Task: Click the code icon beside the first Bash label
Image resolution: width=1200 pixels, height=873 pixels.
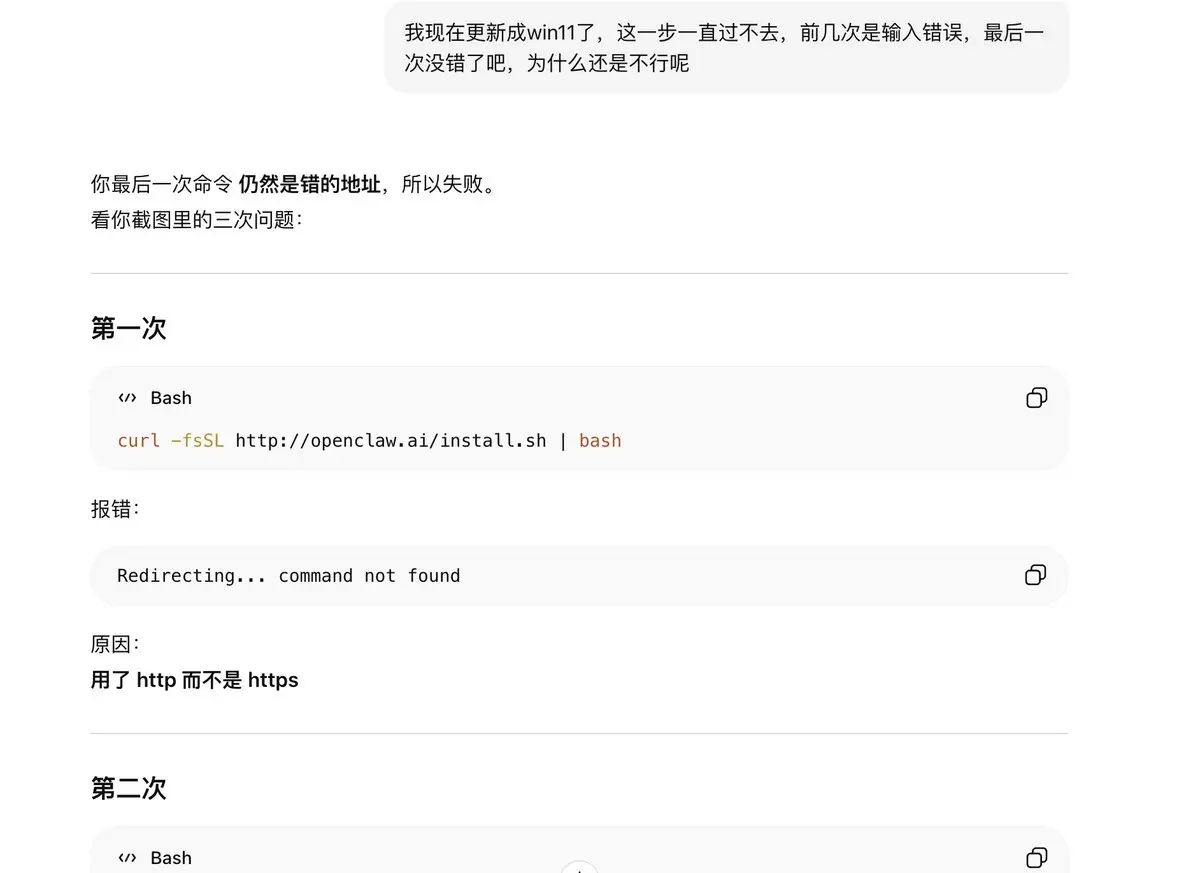Action: [127, 398]
